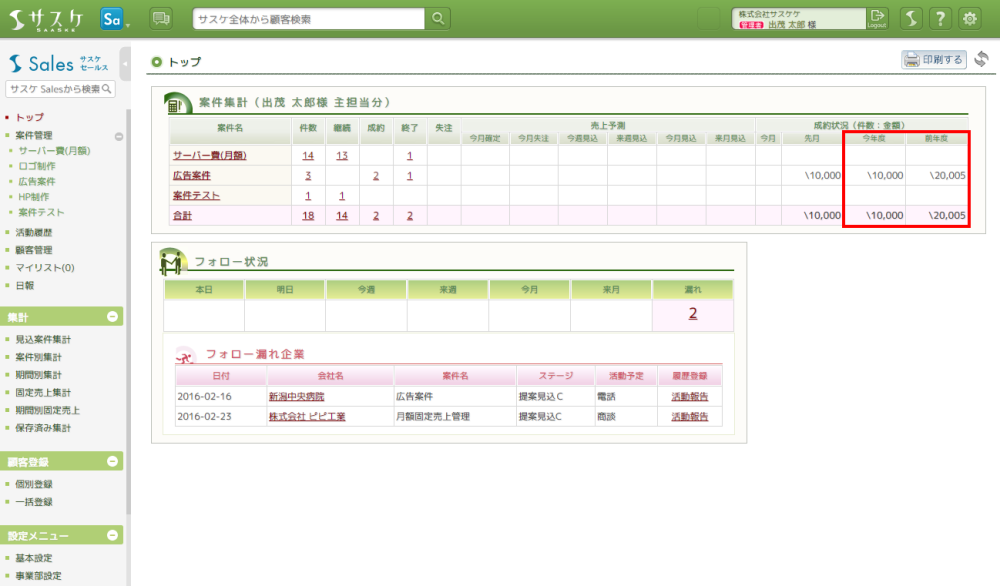
Task: Collapse the 顧客登録 sidebar section
Action: click(x=113, y=462)
